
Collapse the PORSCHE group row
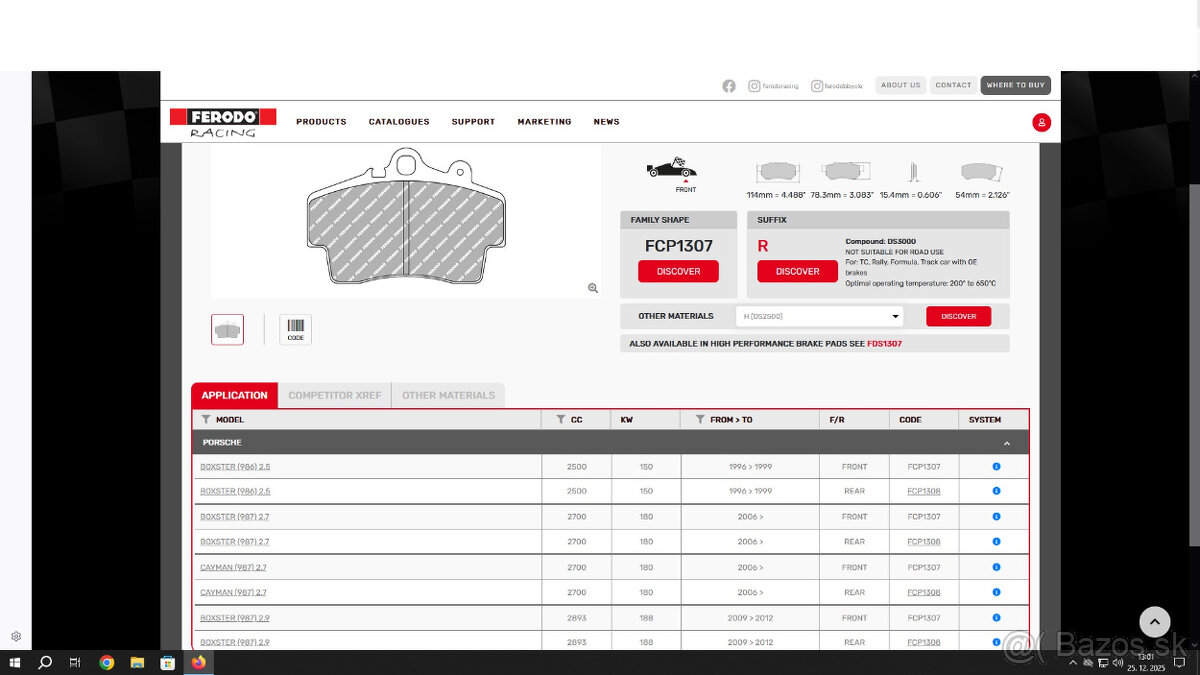(x=1006, y=443)
